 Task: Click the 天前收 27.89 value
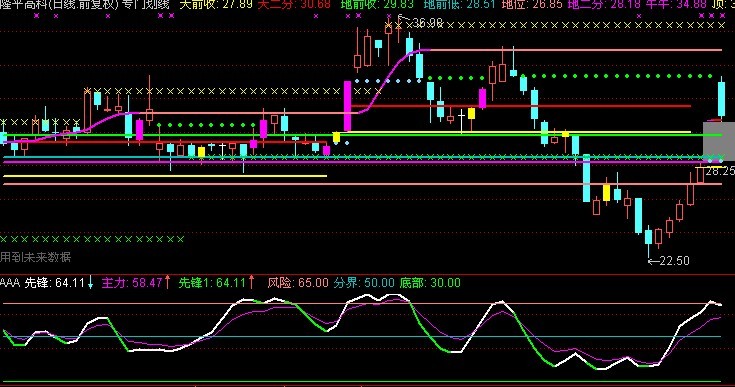point(216,5)
